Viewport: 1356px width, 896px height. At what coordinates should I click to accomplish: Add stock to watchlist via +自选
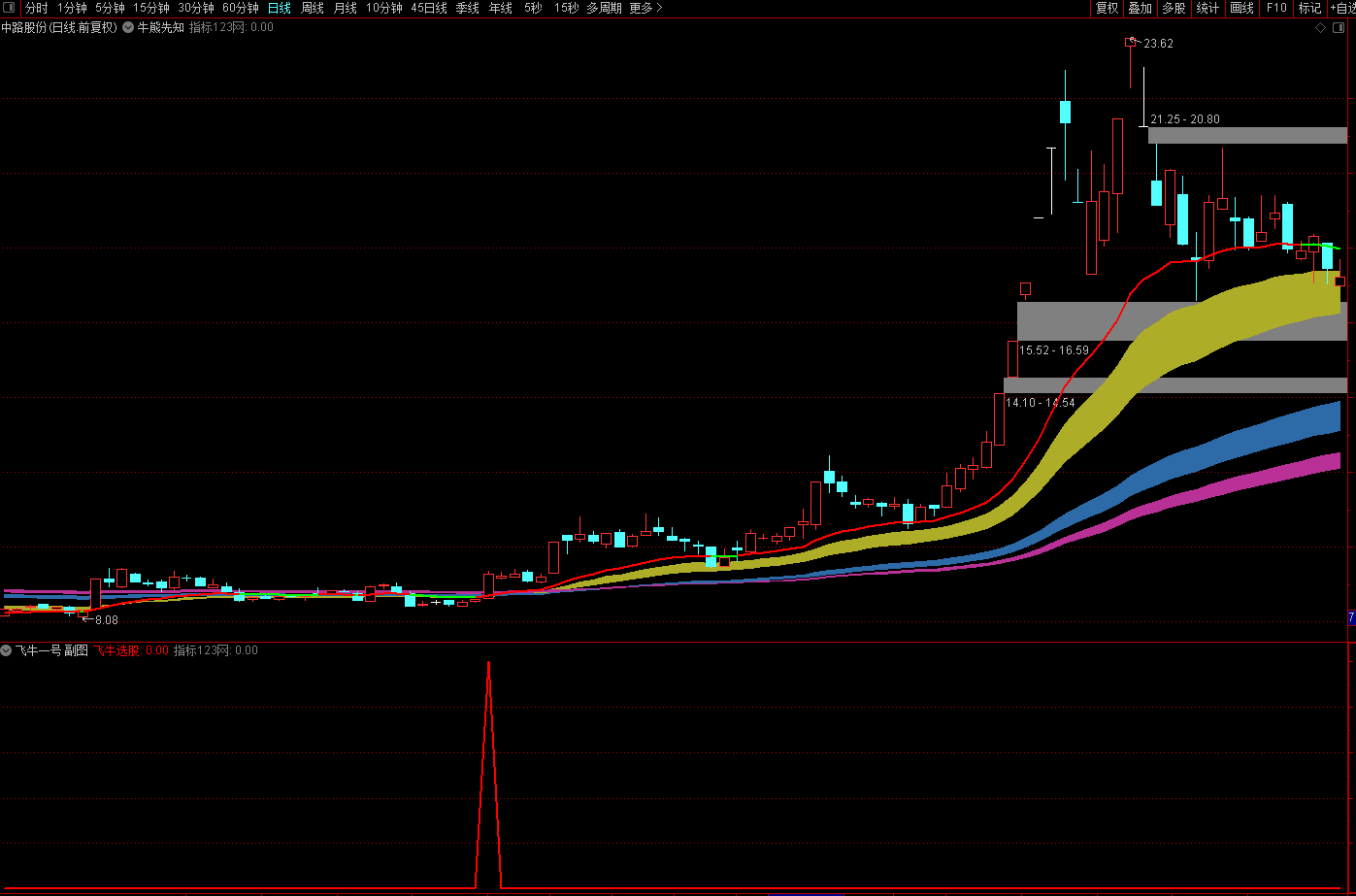(1342, 8)
